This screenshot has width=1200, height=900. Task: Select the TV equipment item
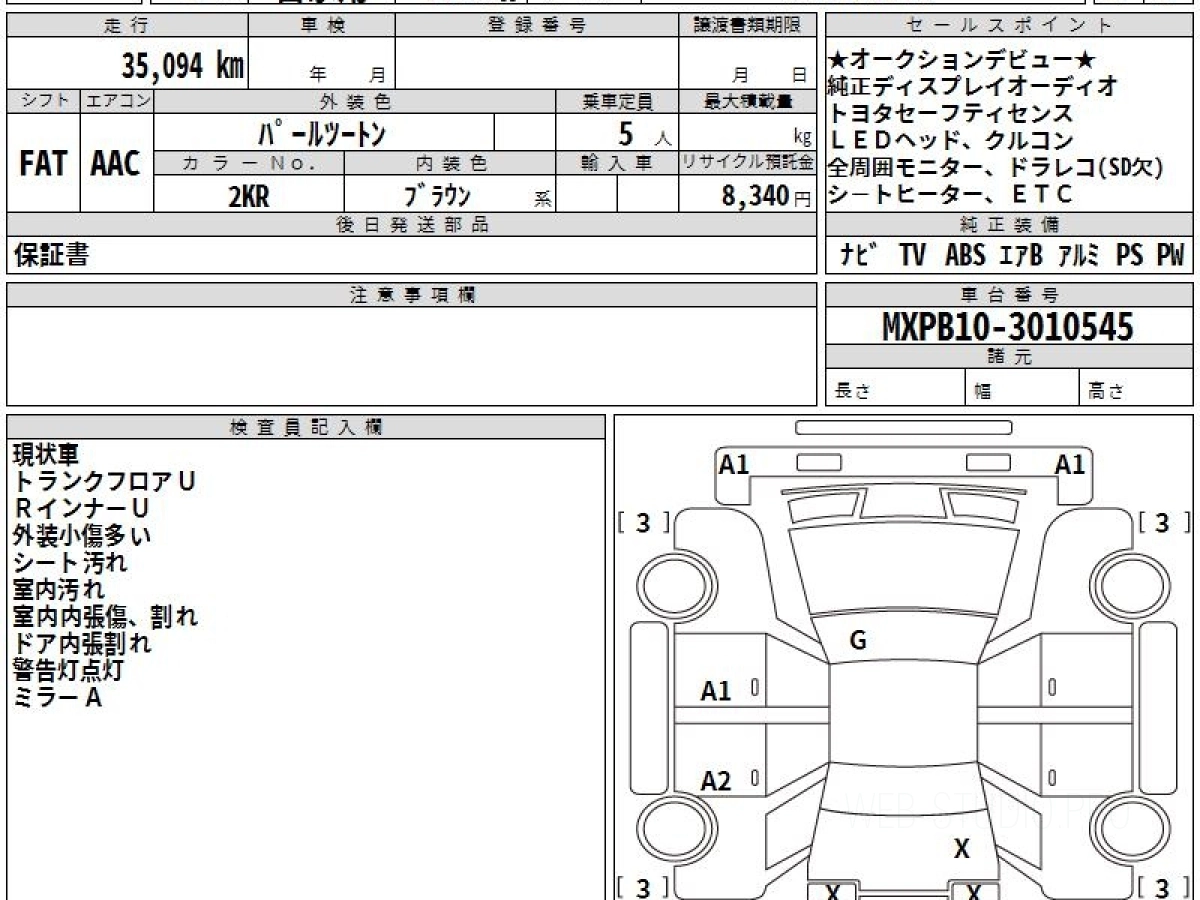(911, 256)
